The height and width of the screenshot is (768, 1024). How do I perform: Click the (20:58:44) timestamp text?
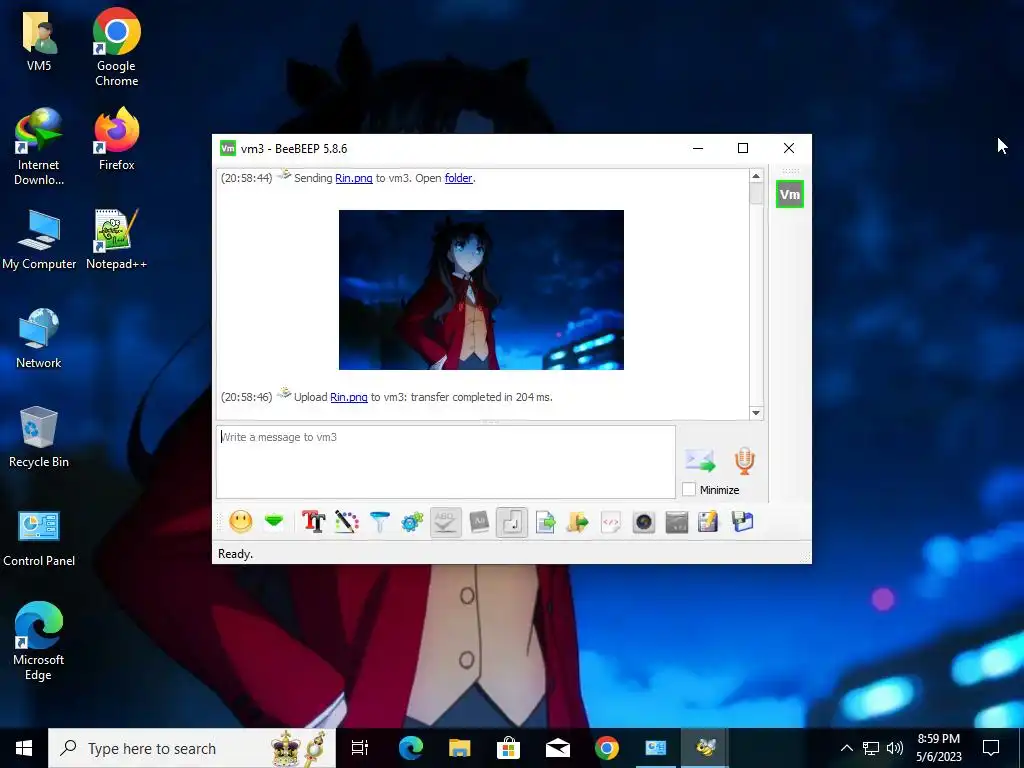click(246, 178)
